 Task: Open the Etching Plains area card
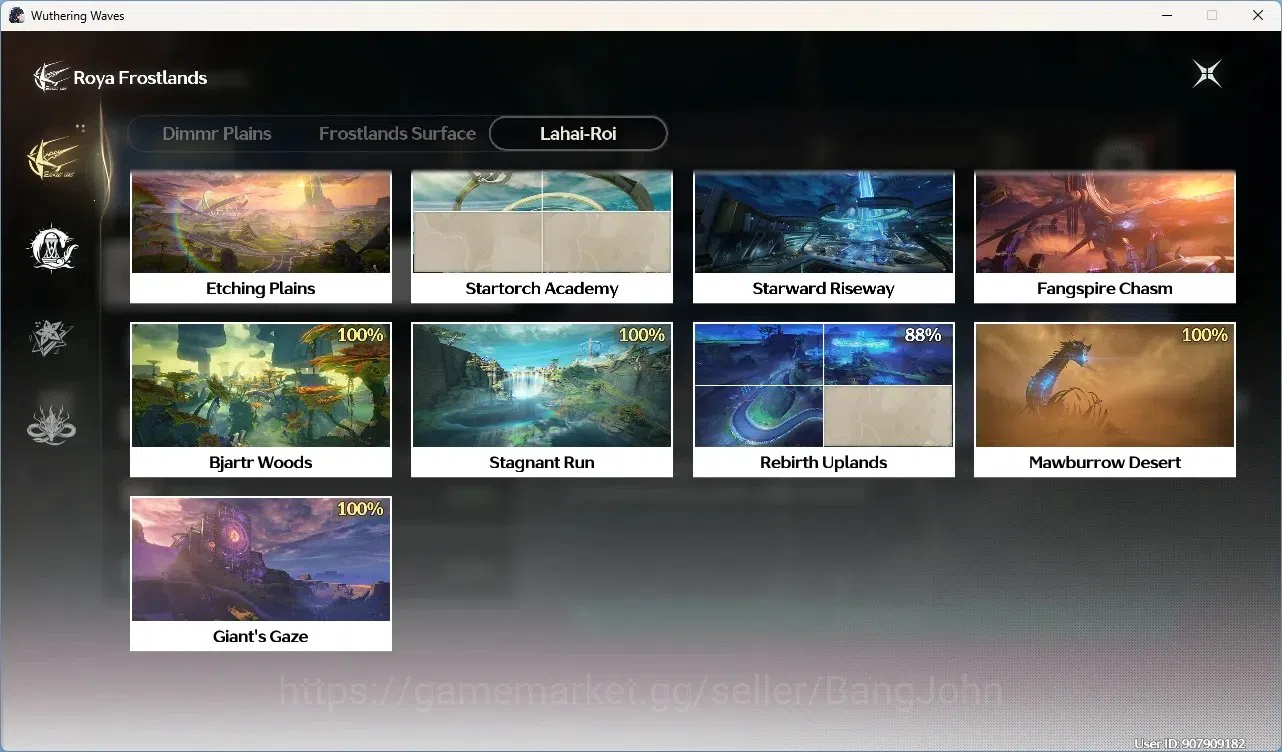(x=261, y=237)
